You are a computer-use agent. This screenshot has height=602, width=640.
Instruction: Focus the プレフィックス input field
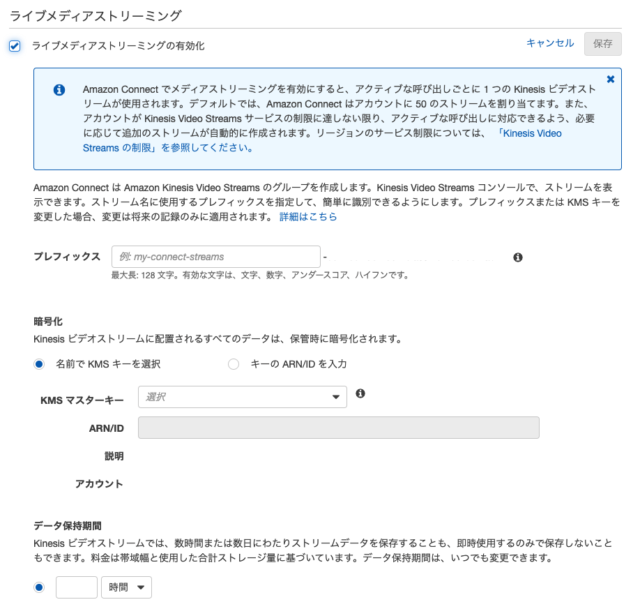pyautogui.click(x=216, y=257)
